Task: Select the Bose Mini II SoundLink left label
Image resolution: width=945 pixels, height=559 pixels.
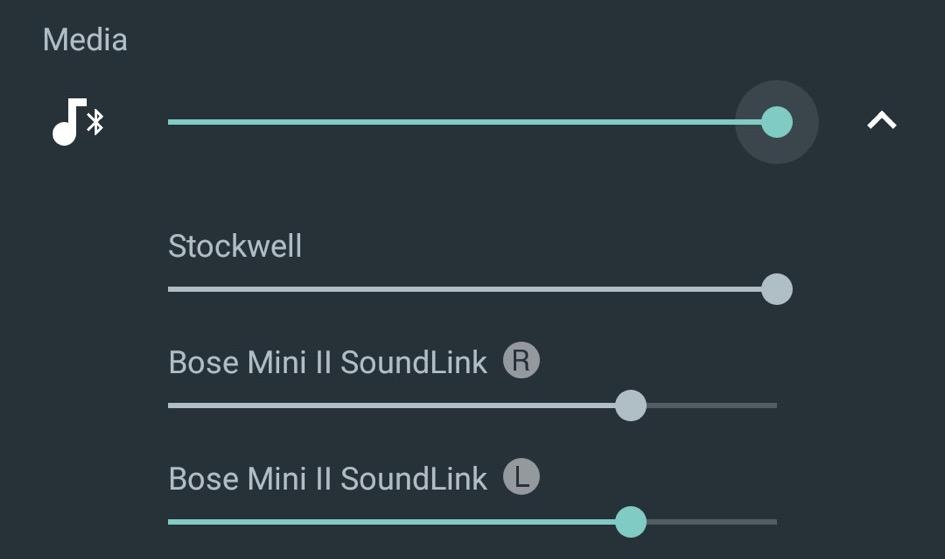Action: click(328, 478)
